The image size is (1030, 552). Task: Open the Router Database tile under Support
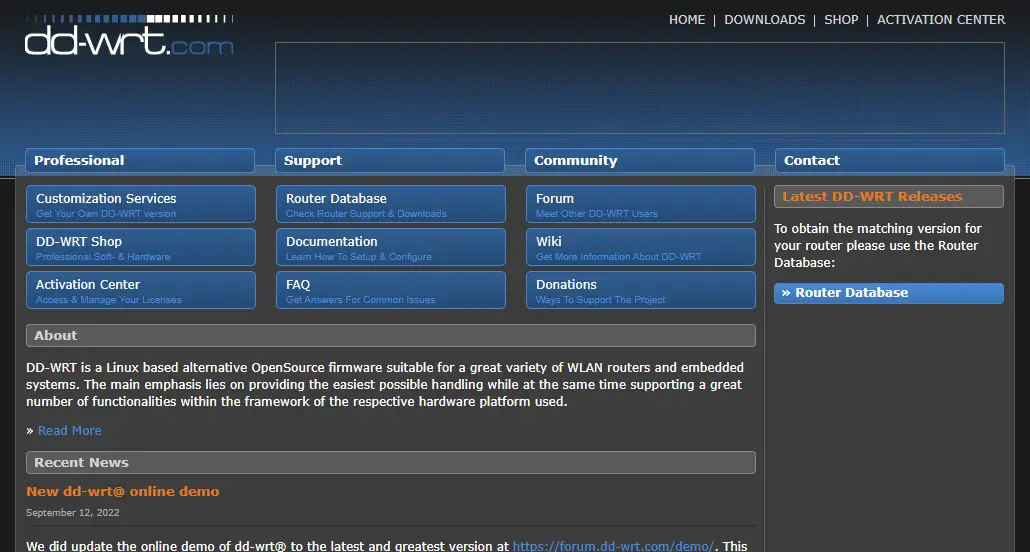tap(391, 204)
